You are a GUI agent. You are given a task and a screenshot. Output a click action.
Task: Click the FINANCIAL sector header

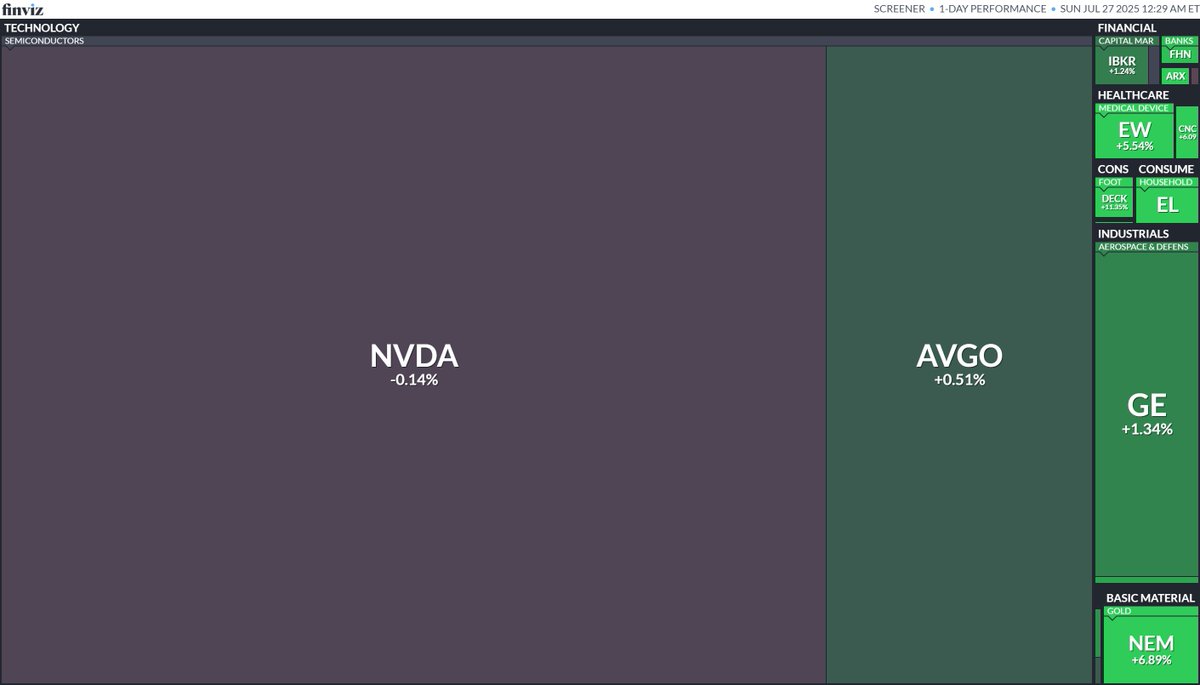[1127, 28]
